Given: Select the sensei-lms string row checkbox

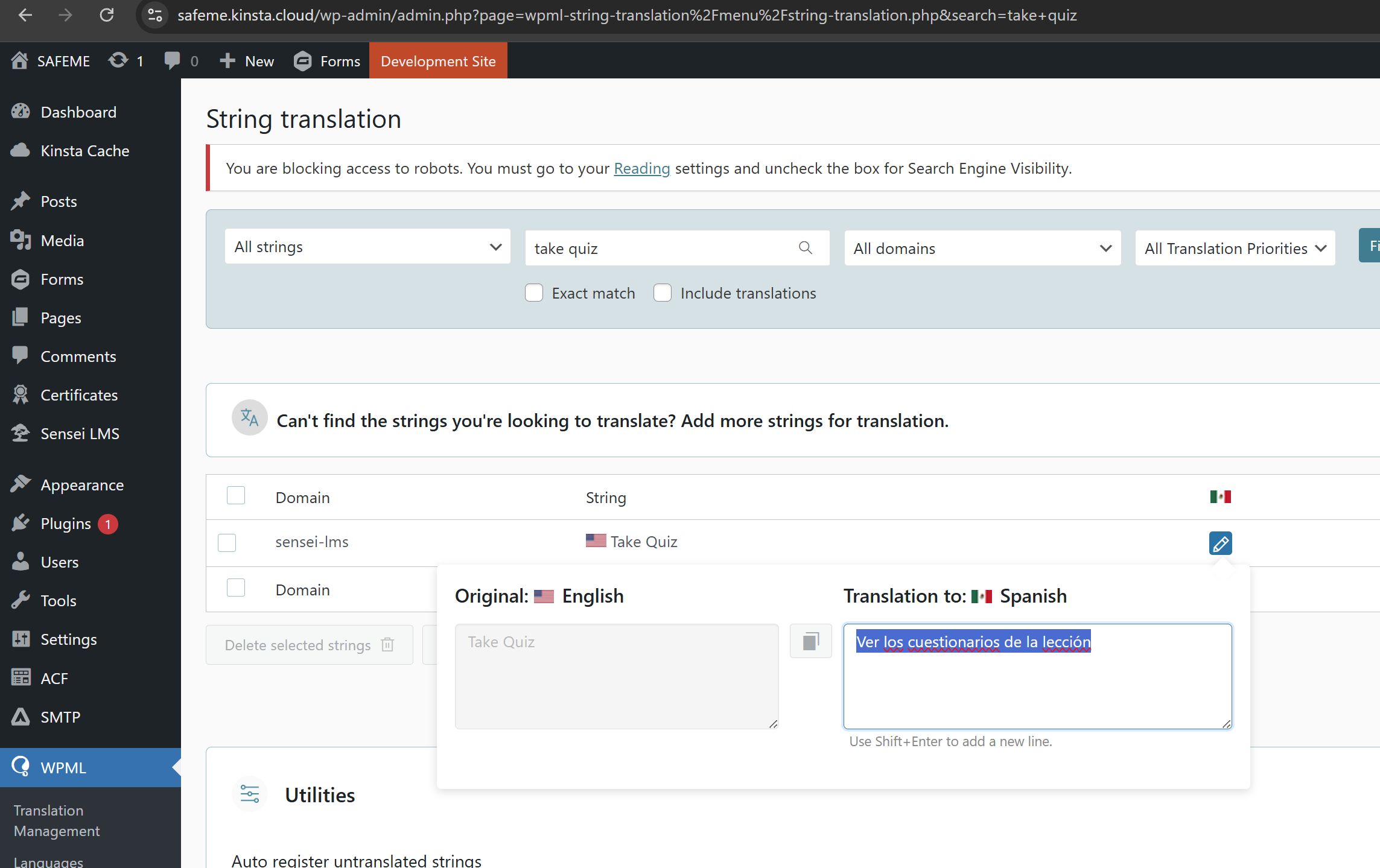Looking at the screenshot, I should (x=227, y=542).
